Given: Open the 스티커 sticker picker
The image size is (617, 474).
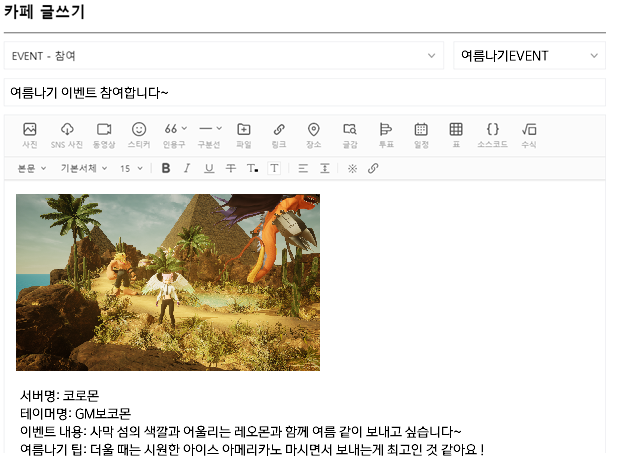Looking at the screenshot, I should tap(139, 134).
